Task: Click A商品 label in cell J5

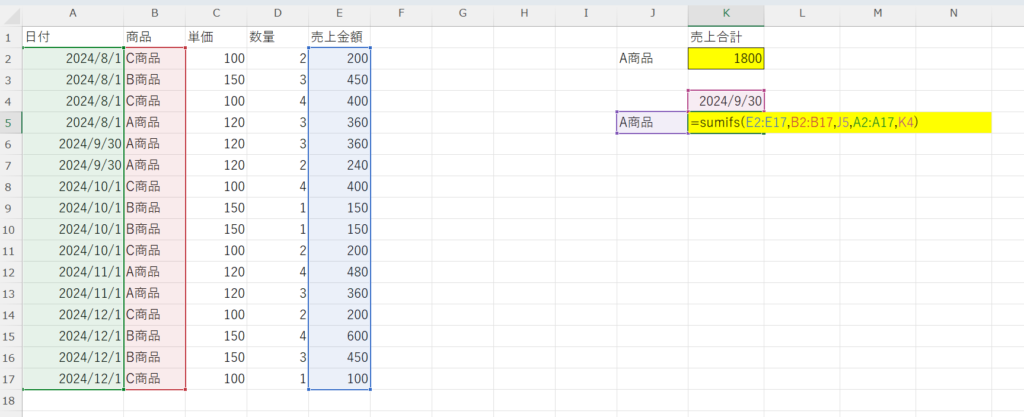Action: (652, 123)
